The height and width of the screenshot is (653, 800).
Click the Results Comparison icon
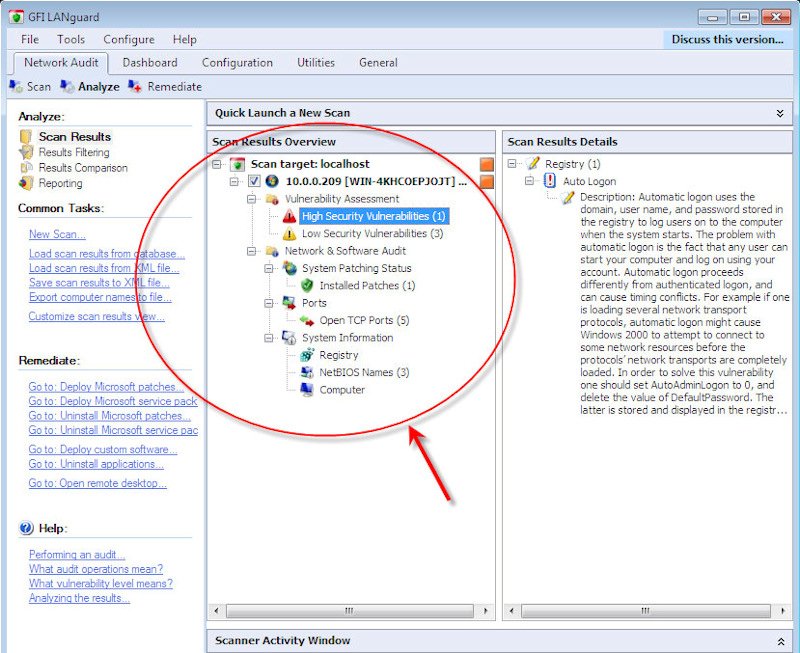26,167
